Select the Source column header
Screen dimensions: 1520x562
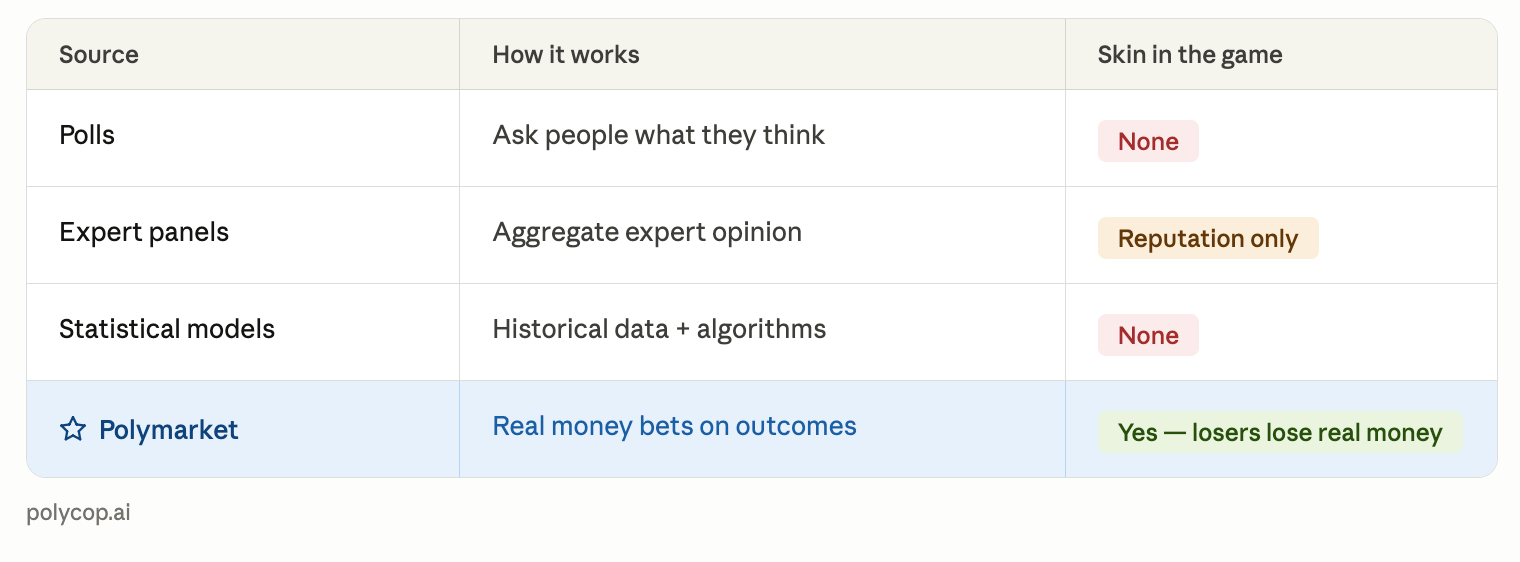[x=99, y=54]
